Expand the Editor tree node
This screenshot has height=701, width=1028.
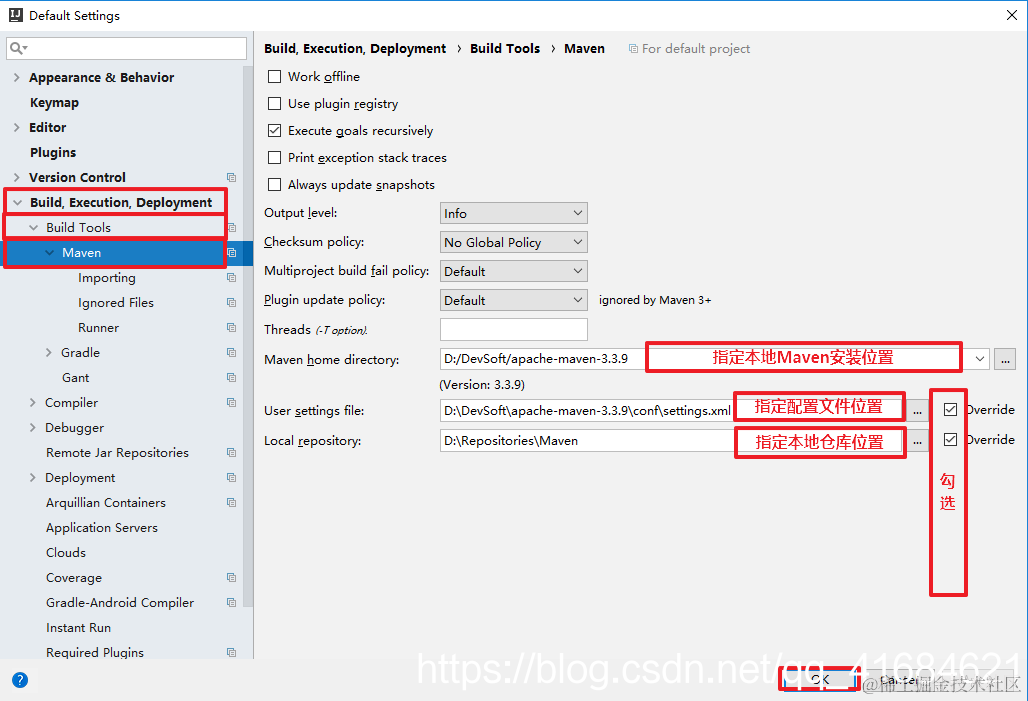pos(16,127)
